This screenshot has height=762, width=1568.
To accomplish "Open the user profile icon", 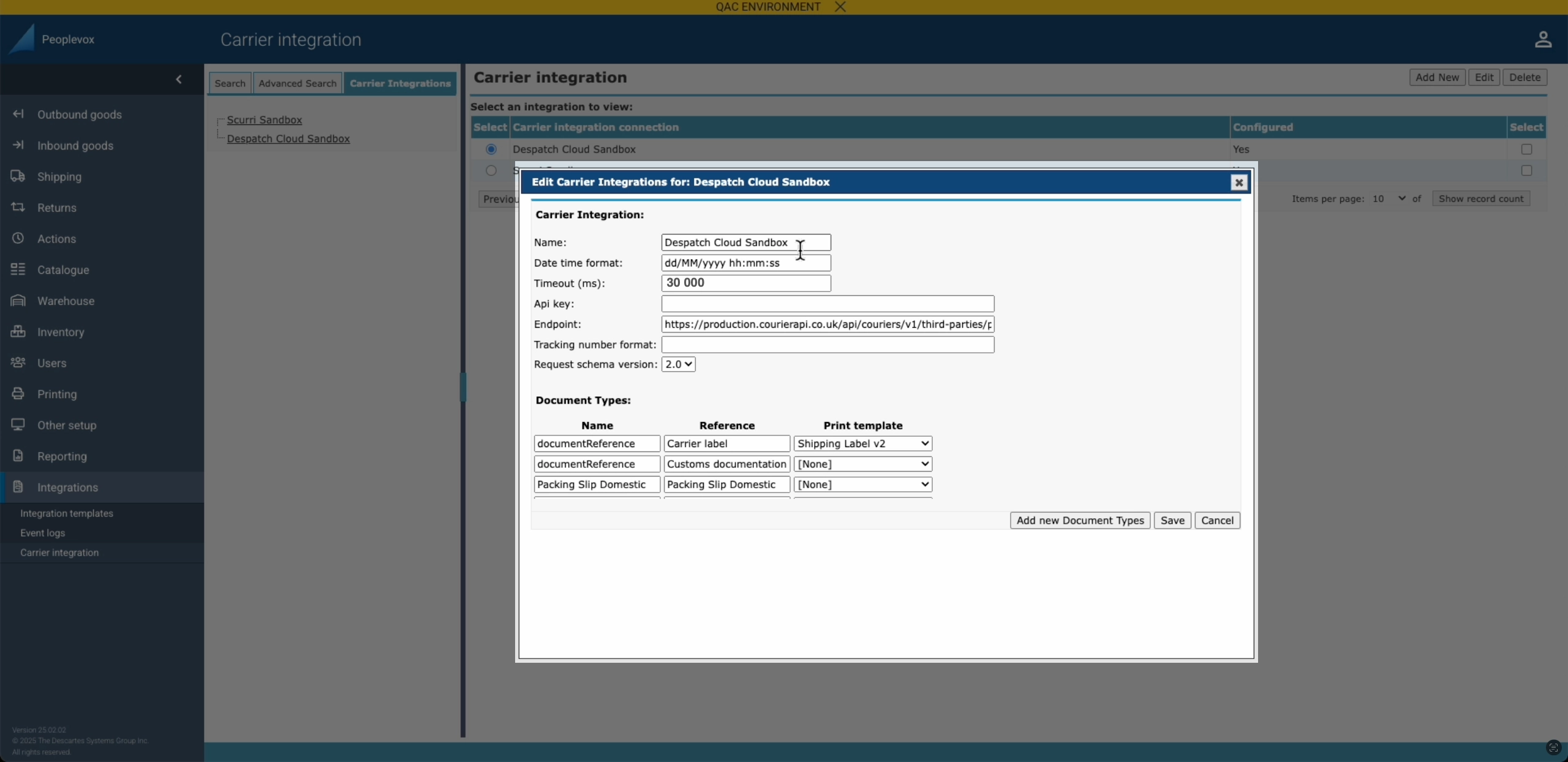I will 1543,39.
